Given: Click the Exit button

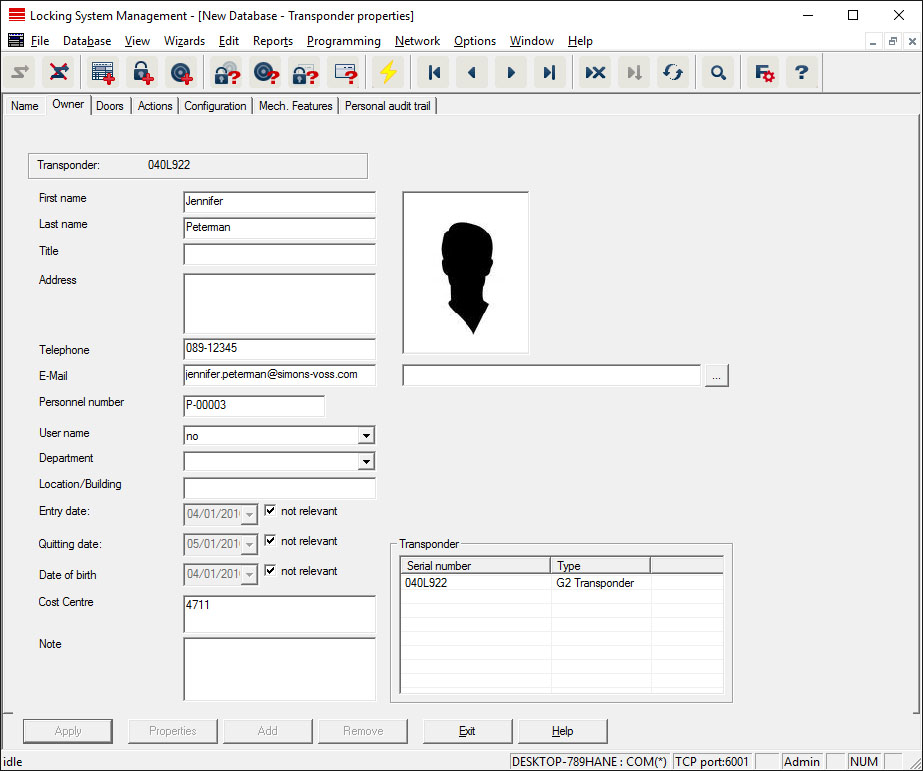Looking at the screenshot, I should 467,731.
